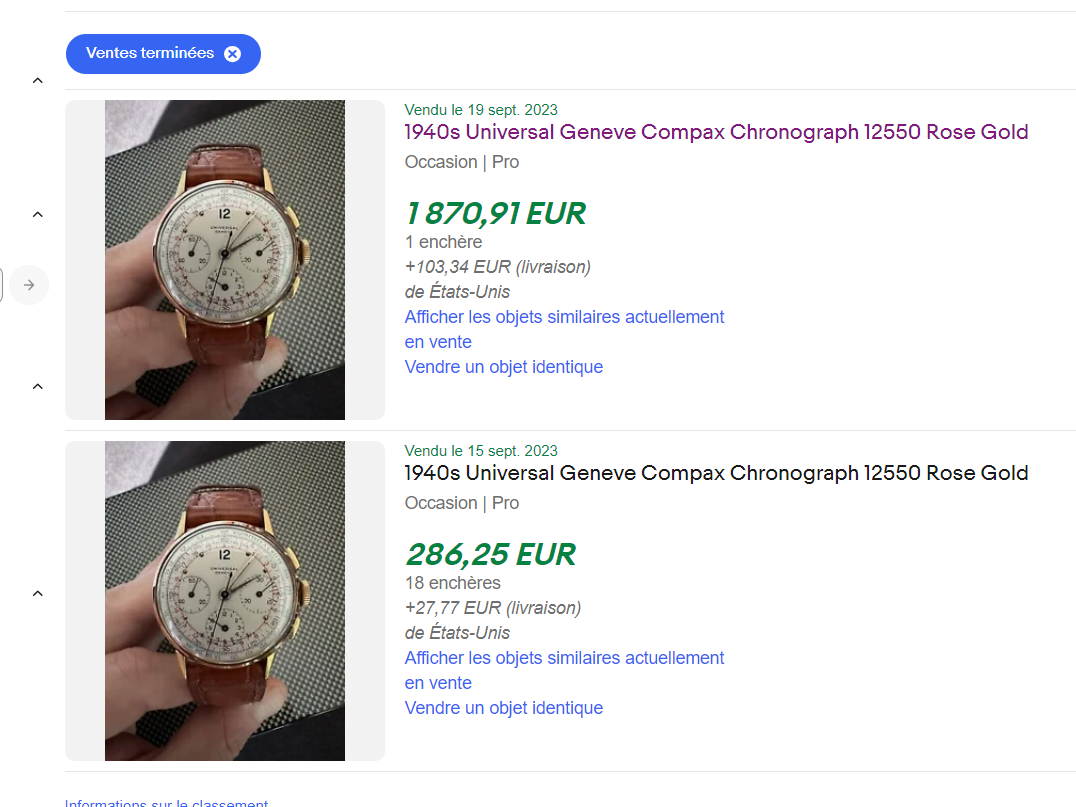
Task: Collapse the last chevron section in the left sidebar
Action: point(38,593)
